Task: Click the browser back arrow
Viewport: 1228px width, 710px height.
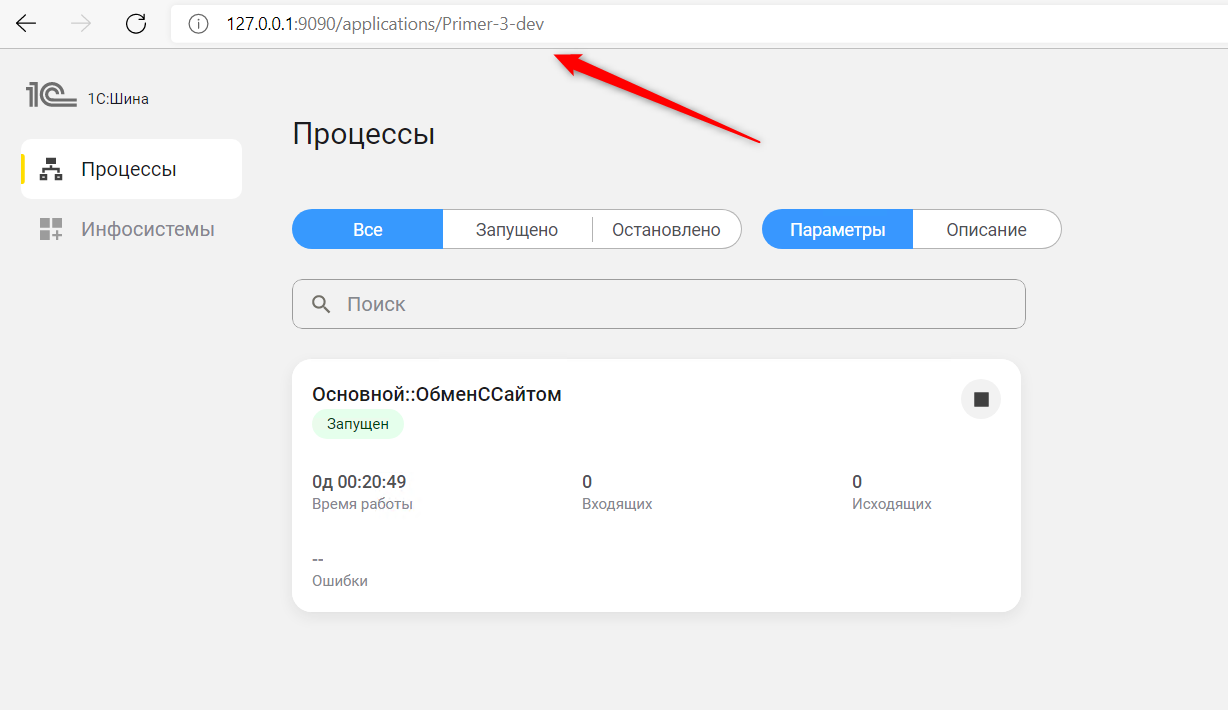Action: (26, 24)
